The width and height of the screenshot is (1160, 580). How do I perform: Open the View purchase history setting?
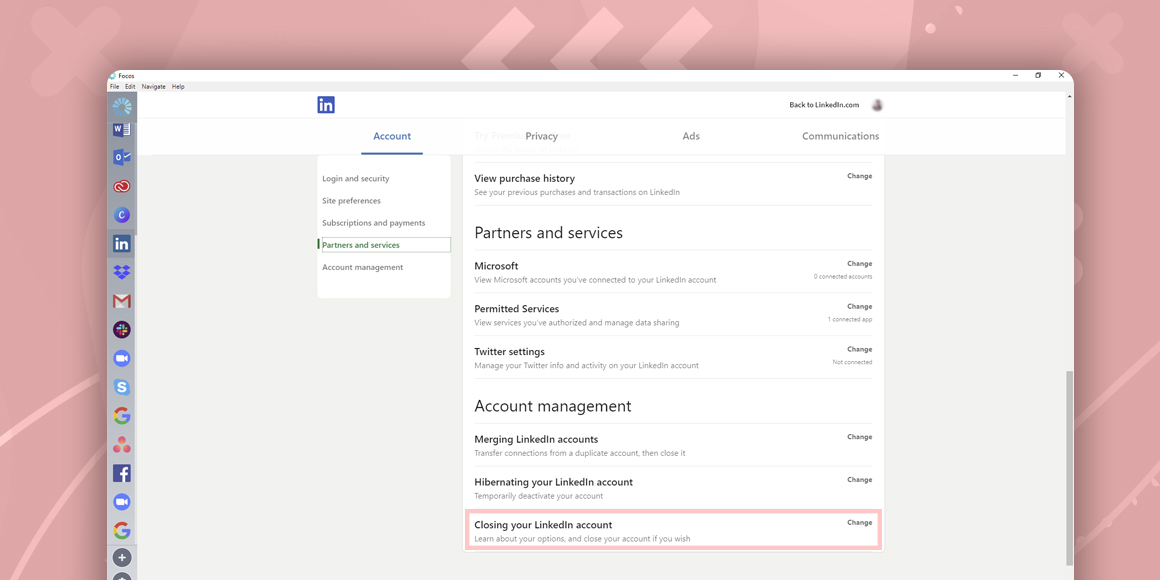(525, 178)
